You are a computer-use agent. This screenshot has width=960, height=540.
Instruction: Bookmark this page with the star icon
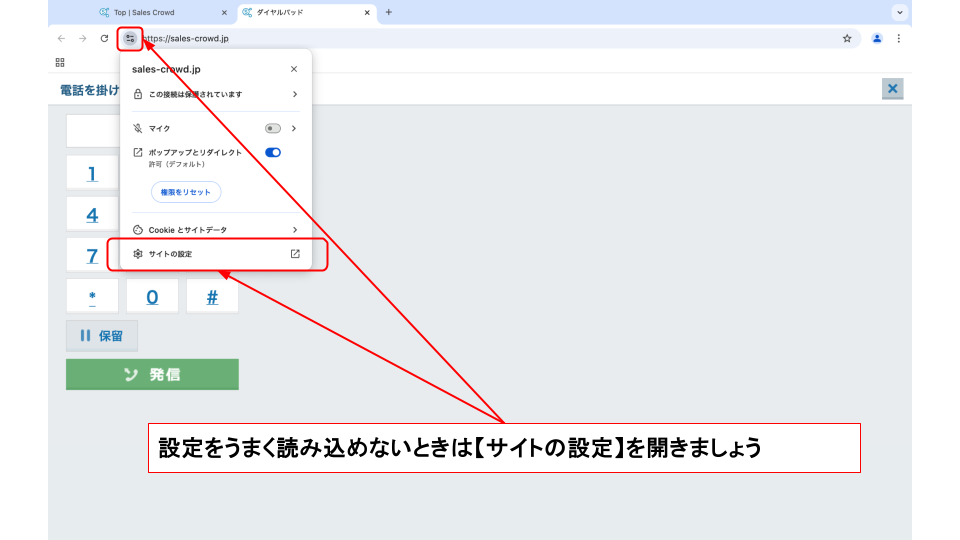click(847, 39)
